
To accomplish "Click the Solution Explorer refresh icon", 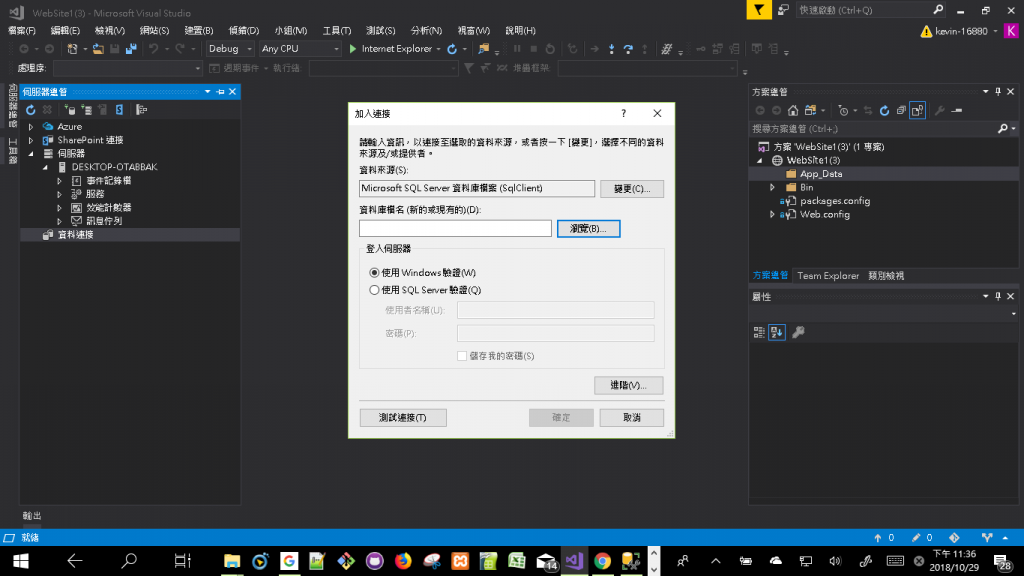I will pyautogui.click(x=884, y=110).
